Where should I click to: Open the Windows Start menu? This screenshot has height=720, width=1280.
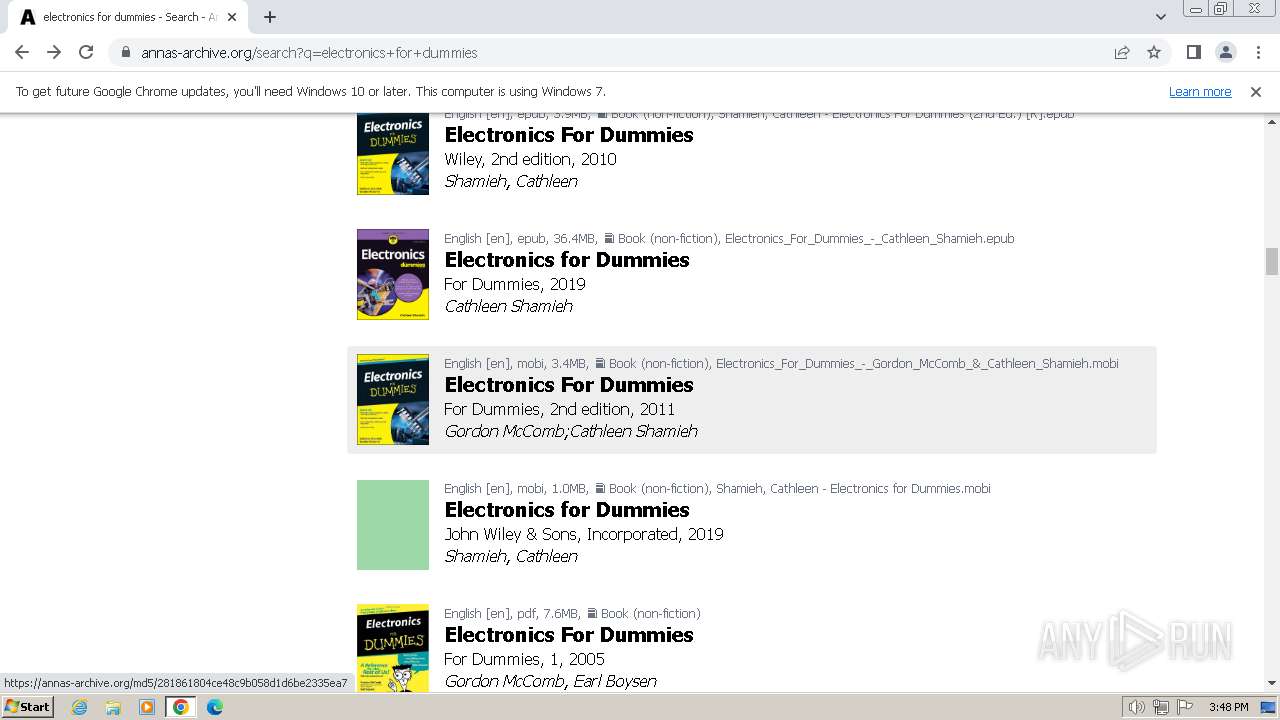[x=27, y=707]
